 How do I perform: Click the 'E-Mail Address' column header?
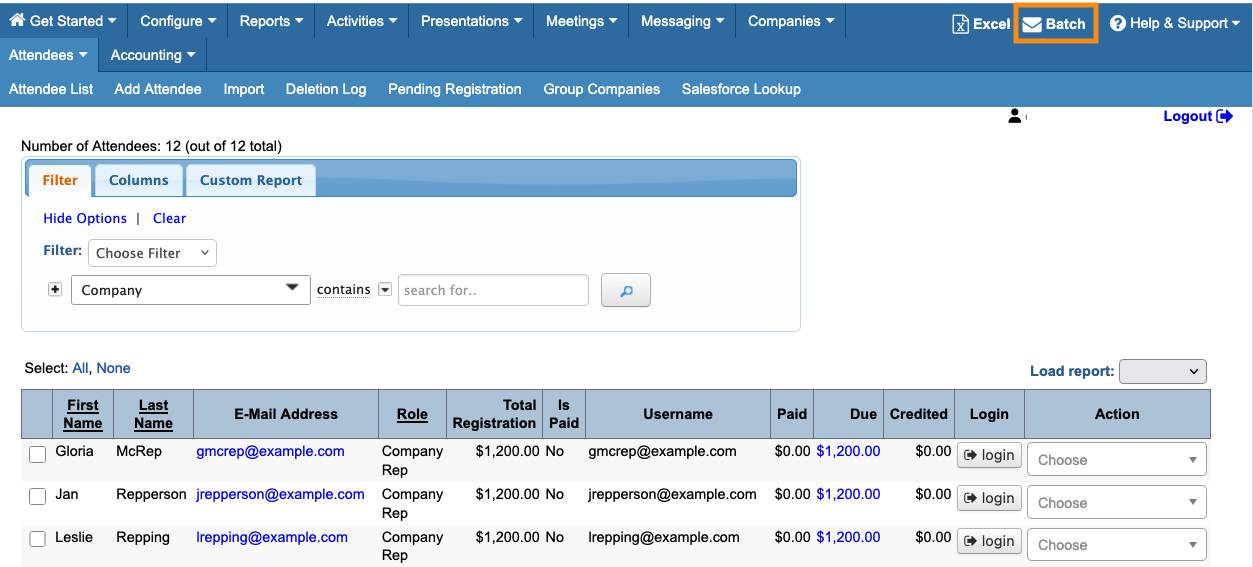(x=286, y=414)
